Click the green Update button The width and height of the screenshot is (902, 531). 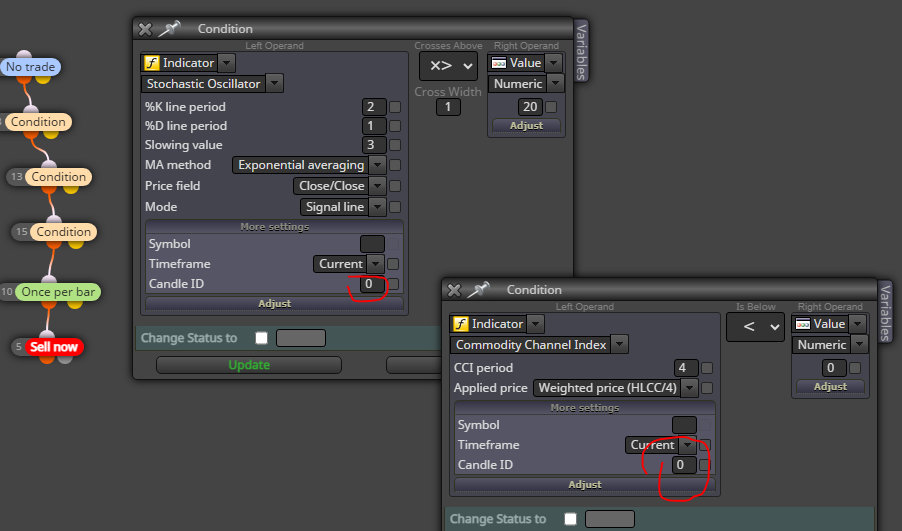point(249,365)
